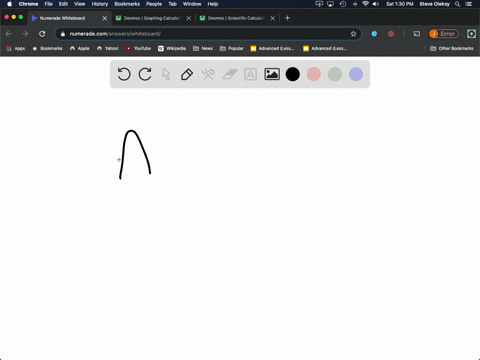Screen dimensions: 480x360
Task: Switch to Desmos Scientific Calculator tab
Action: [236, 18]
